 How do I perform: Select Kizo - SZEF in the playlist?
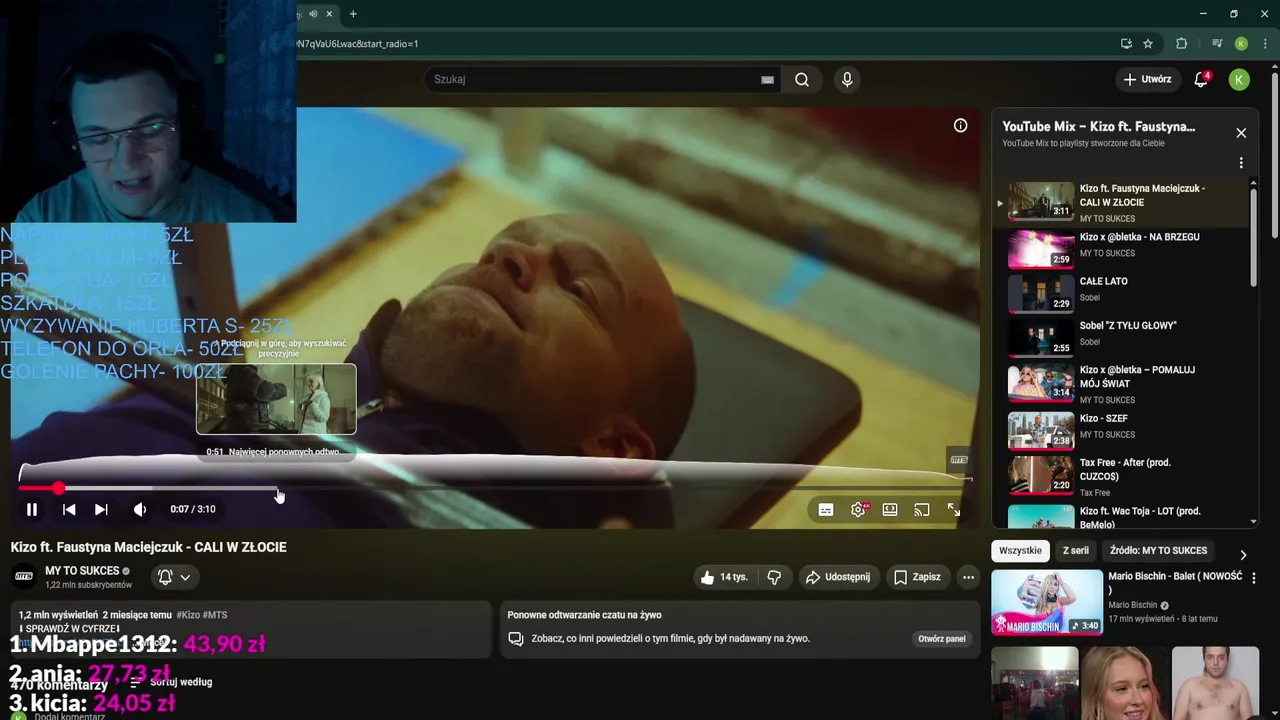pos(1120,431)
